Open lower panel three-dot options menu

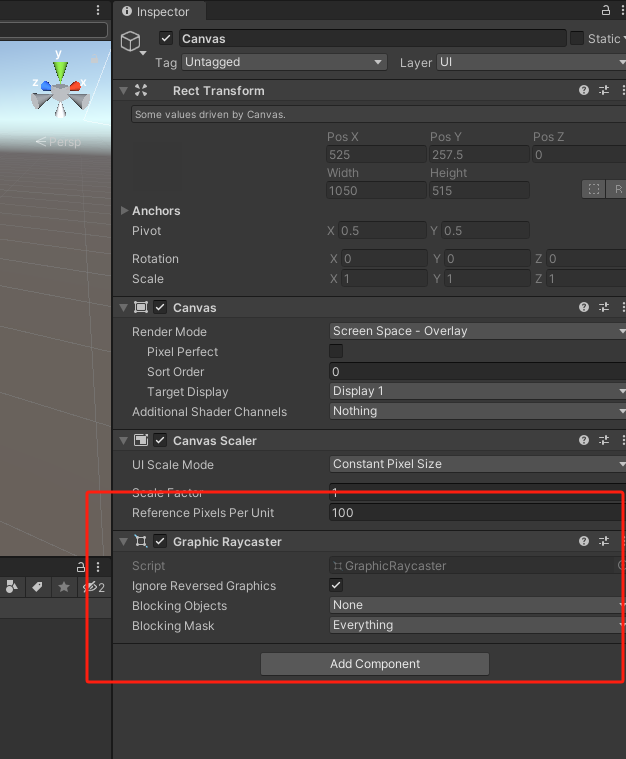coord(98,567)
